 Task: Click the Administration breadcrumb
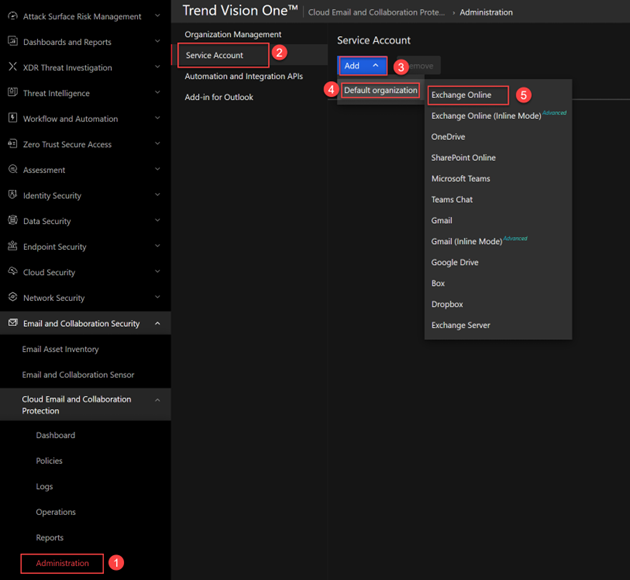pyautogui.click(x=486, y=12)
